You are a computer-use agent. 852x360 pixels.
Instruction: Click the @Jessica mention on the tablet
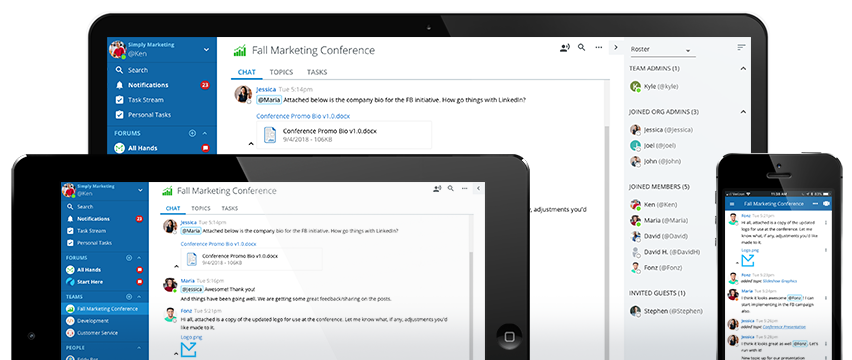coord(192,289)
